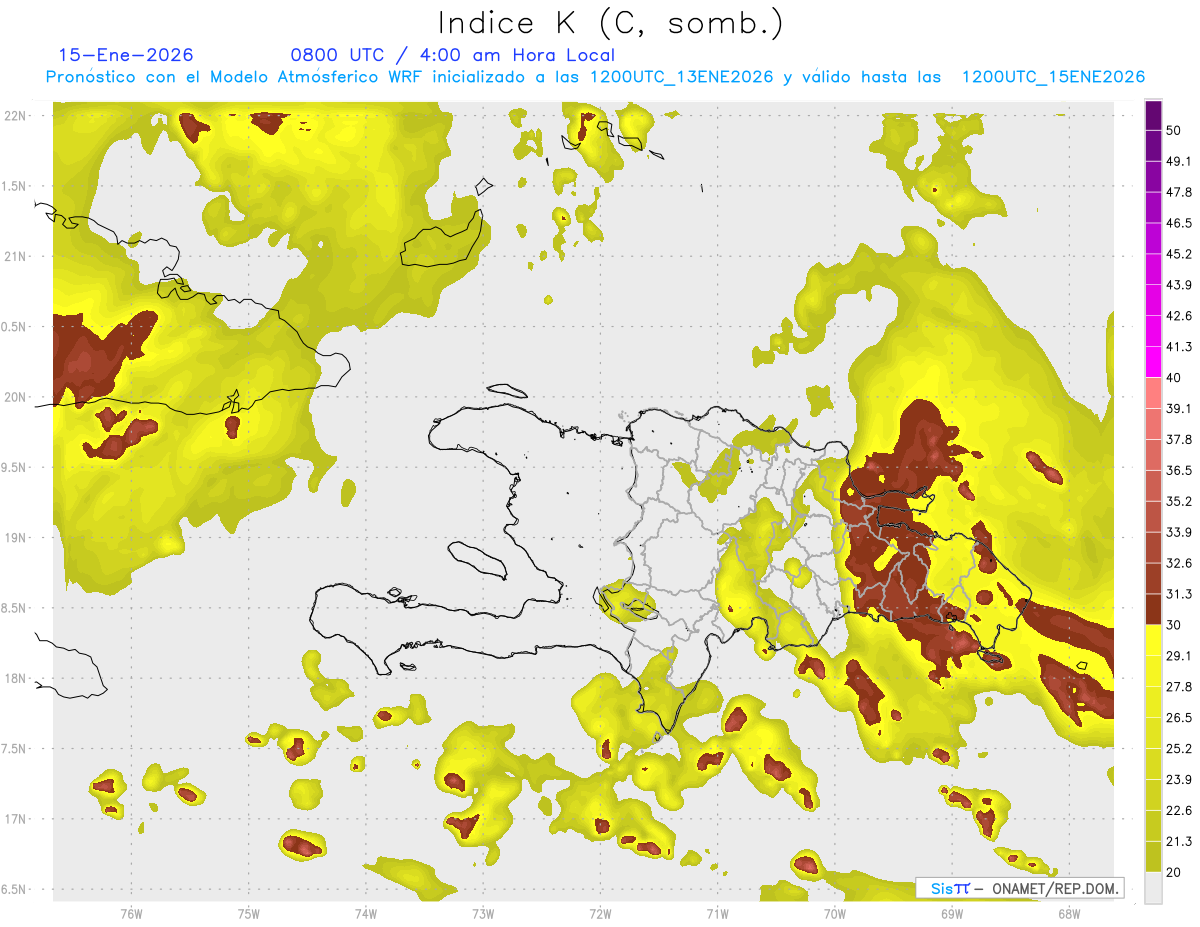Click the legend value "47.8"
The width and height of the screenshot is (1200, 927).
(1179, 192)
